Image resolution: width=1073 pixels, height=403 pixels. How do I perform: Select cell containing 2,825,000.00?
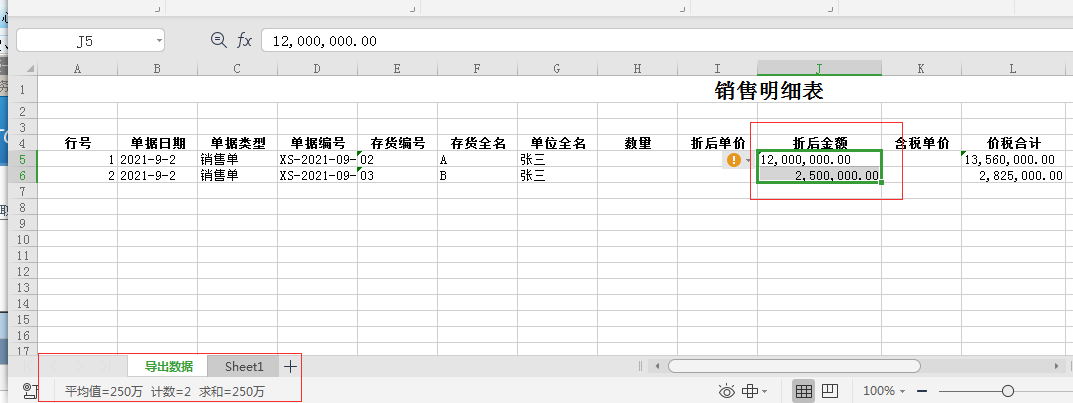tap(1013, 176)
